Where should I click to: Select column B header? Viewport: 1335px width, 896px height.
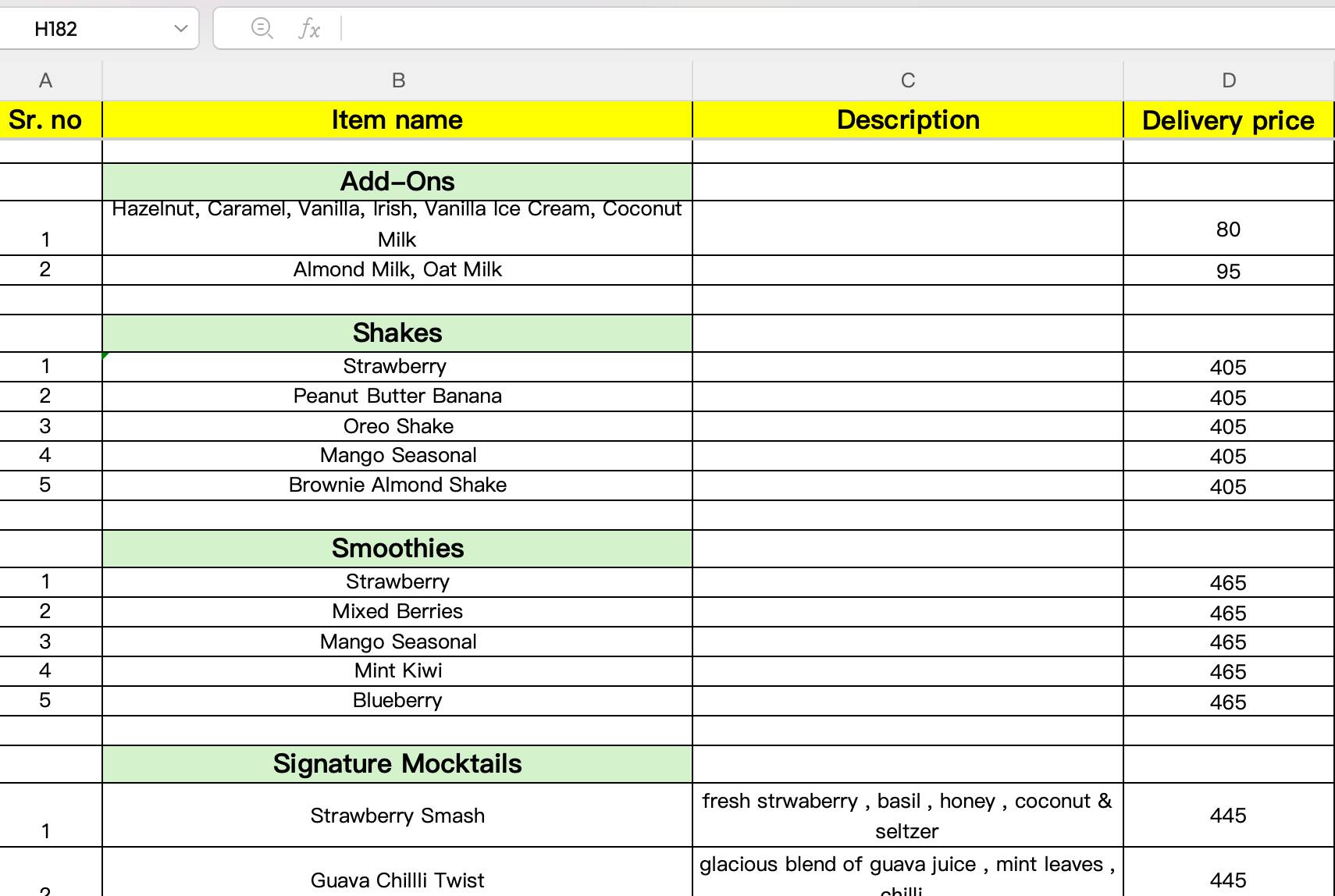click(x=397, y=80)
